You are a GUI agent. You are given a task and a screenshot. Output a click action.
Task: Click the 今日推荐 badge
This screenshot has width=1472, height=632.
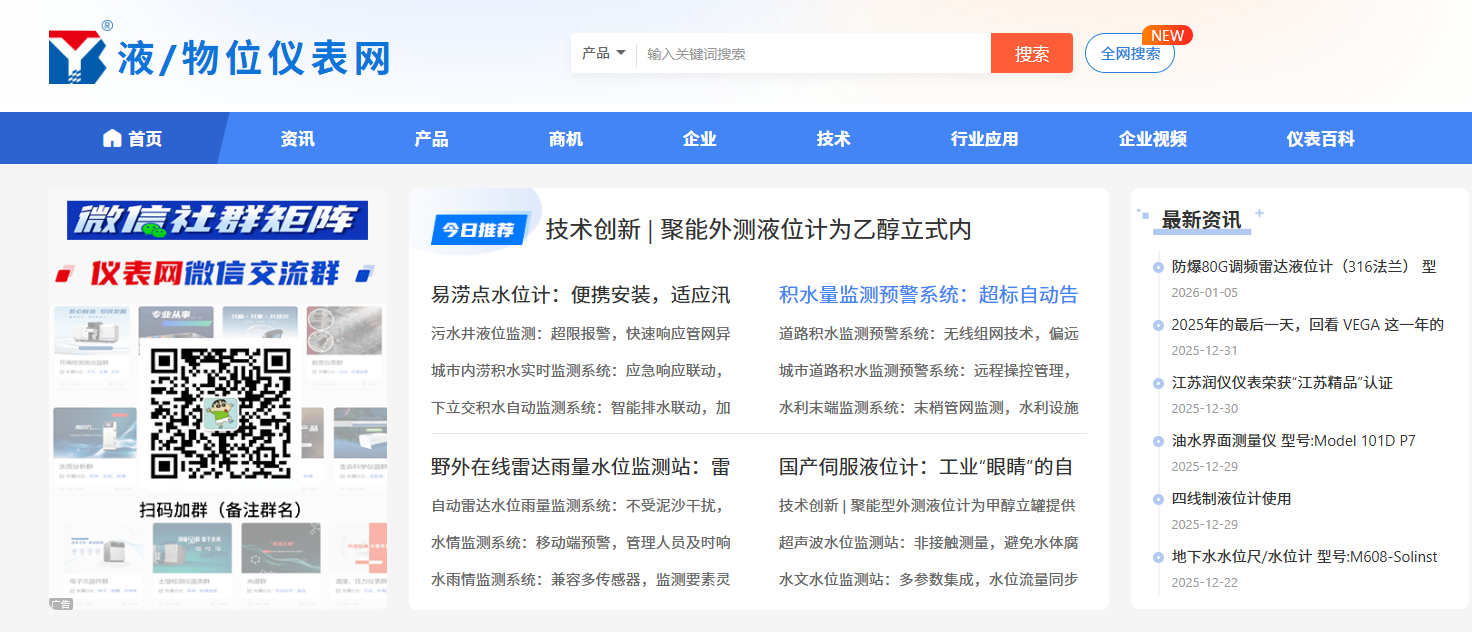pyautogui.click(x=478, y=230)
